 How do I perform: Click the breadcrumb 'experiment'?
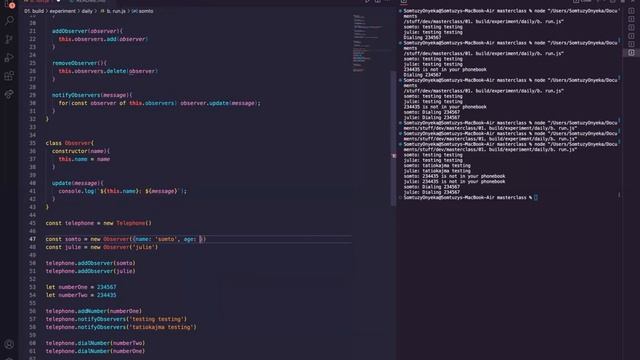[62, 11]
